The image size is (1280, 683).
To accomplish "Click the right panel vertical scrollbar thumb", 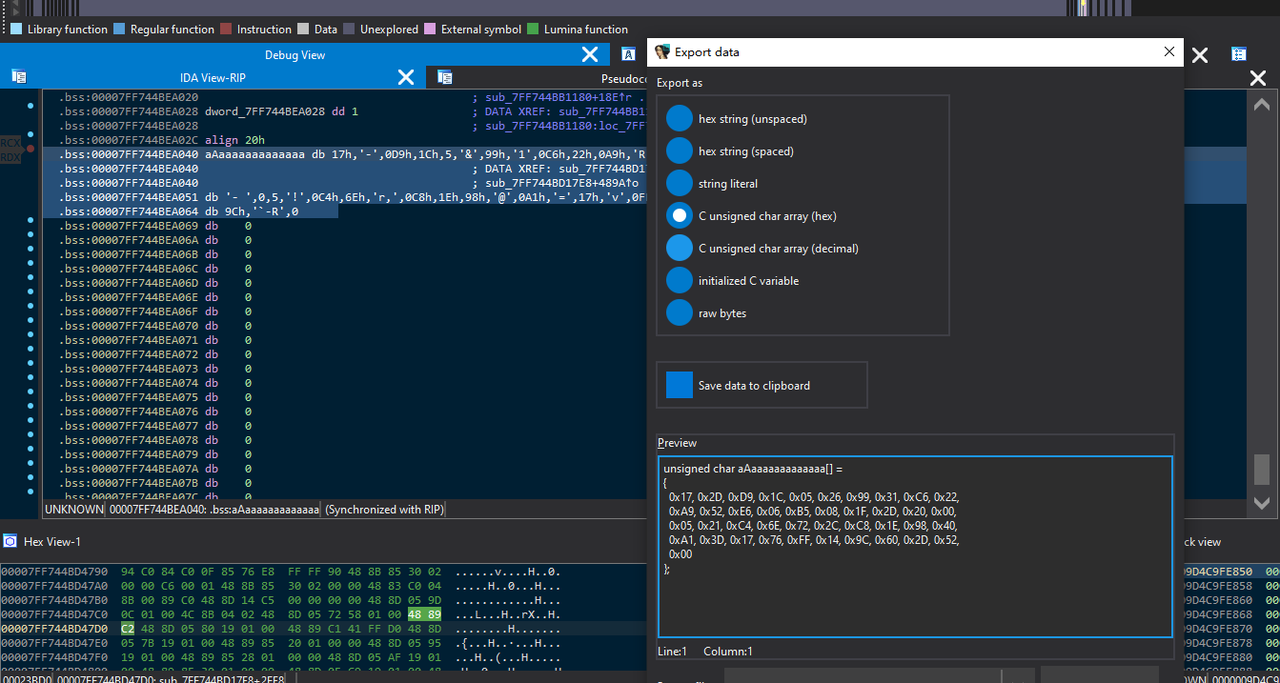I will coord(1261,469).
